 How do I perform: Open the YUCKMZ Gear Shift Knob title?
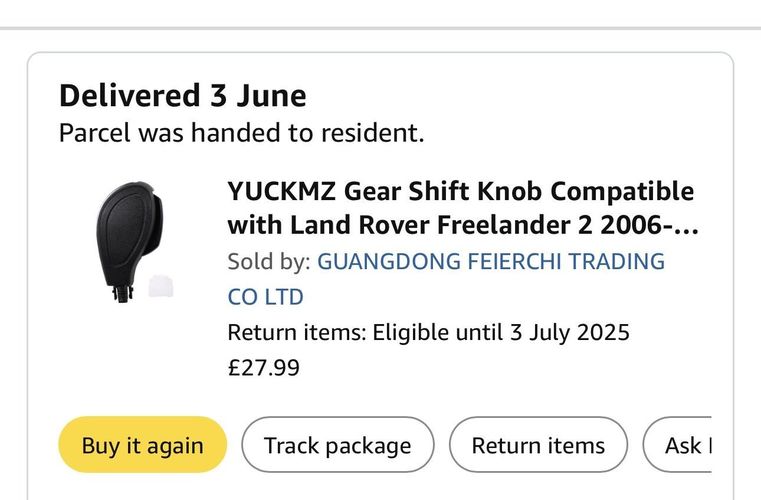pos(463,208)
